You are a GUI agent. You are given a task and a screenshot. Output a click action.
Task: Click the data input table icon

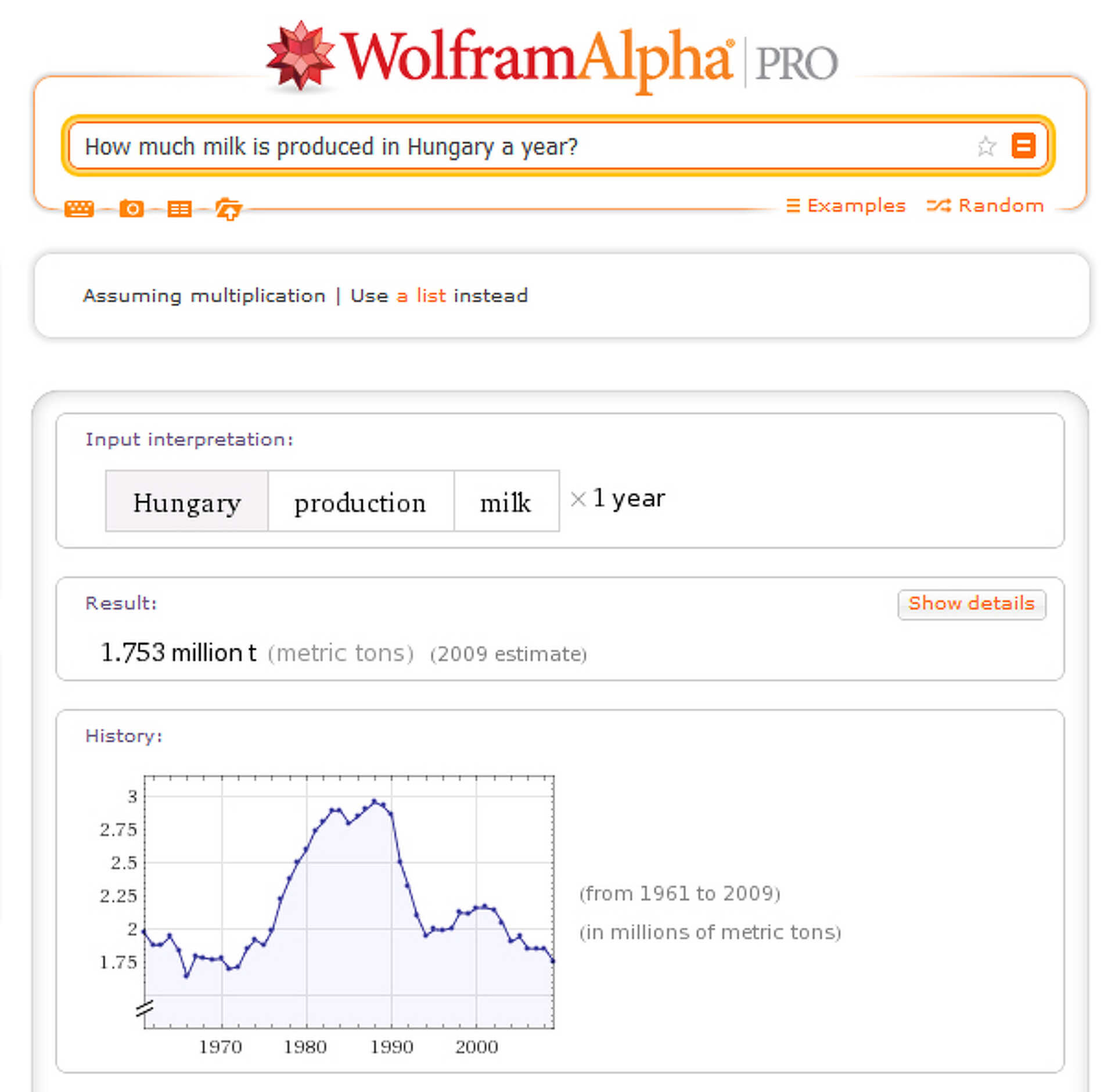click(179, 208)
